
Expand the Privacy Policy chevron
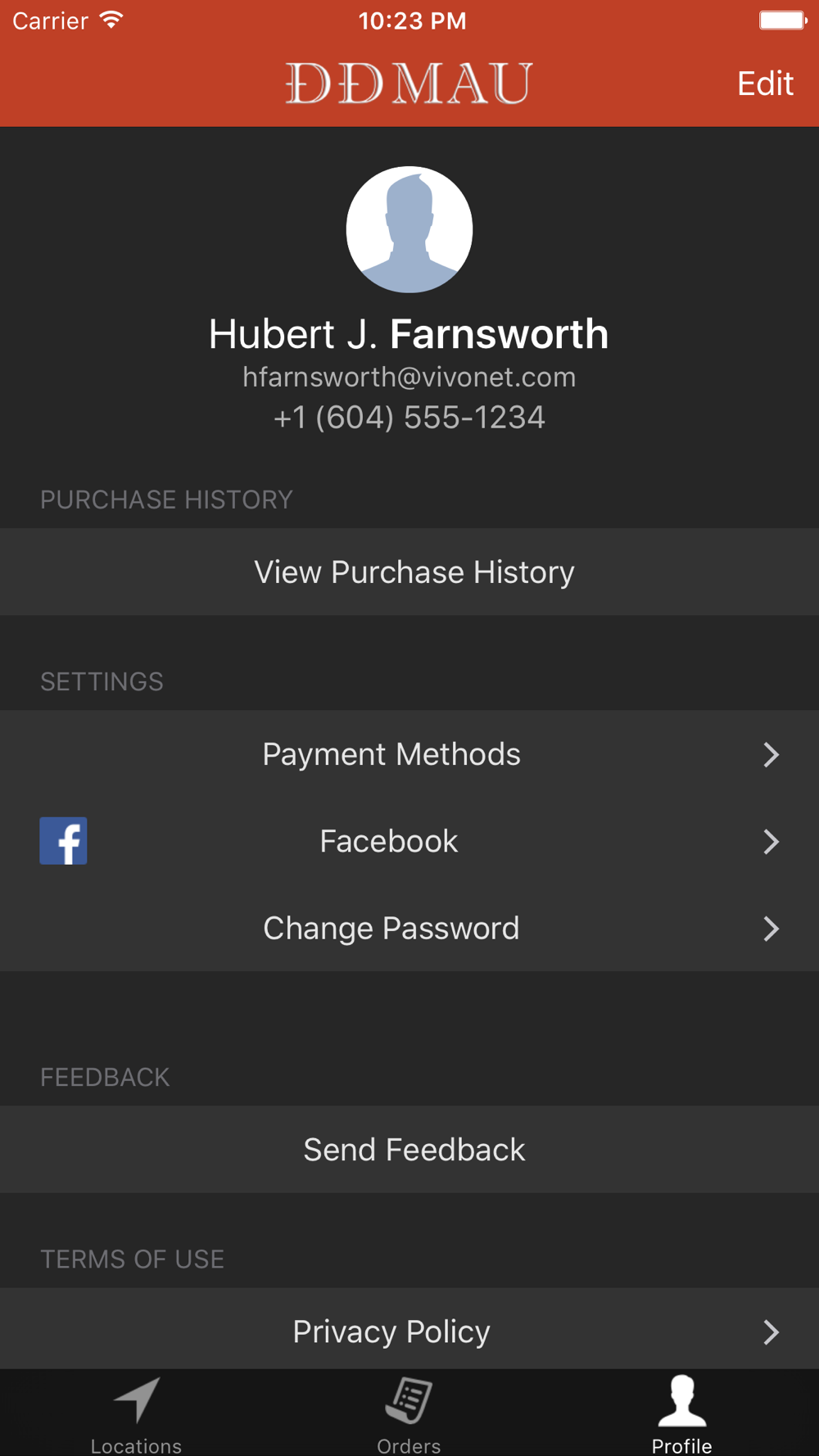(x=771, y=1332)
